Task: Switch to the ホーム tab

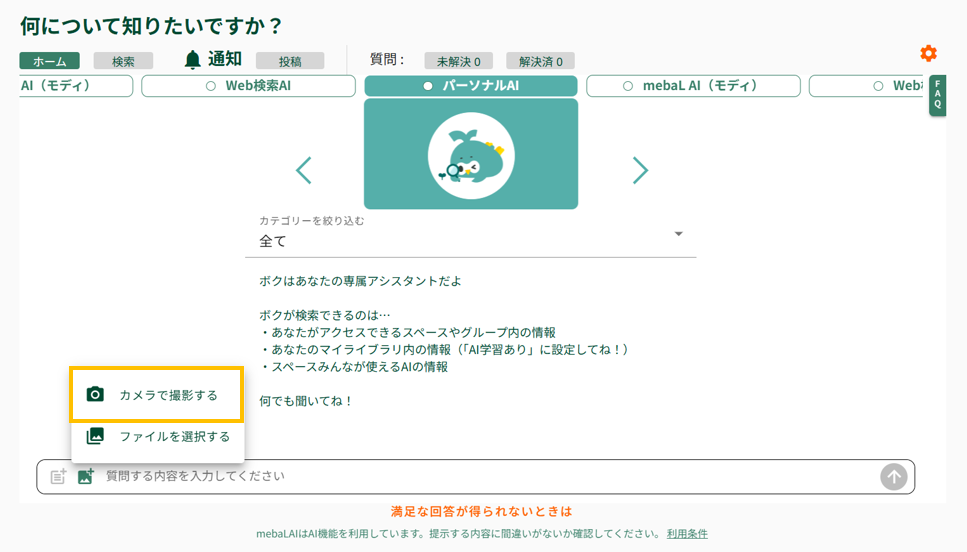Action: pyautogui.click(x=49, y=61)
